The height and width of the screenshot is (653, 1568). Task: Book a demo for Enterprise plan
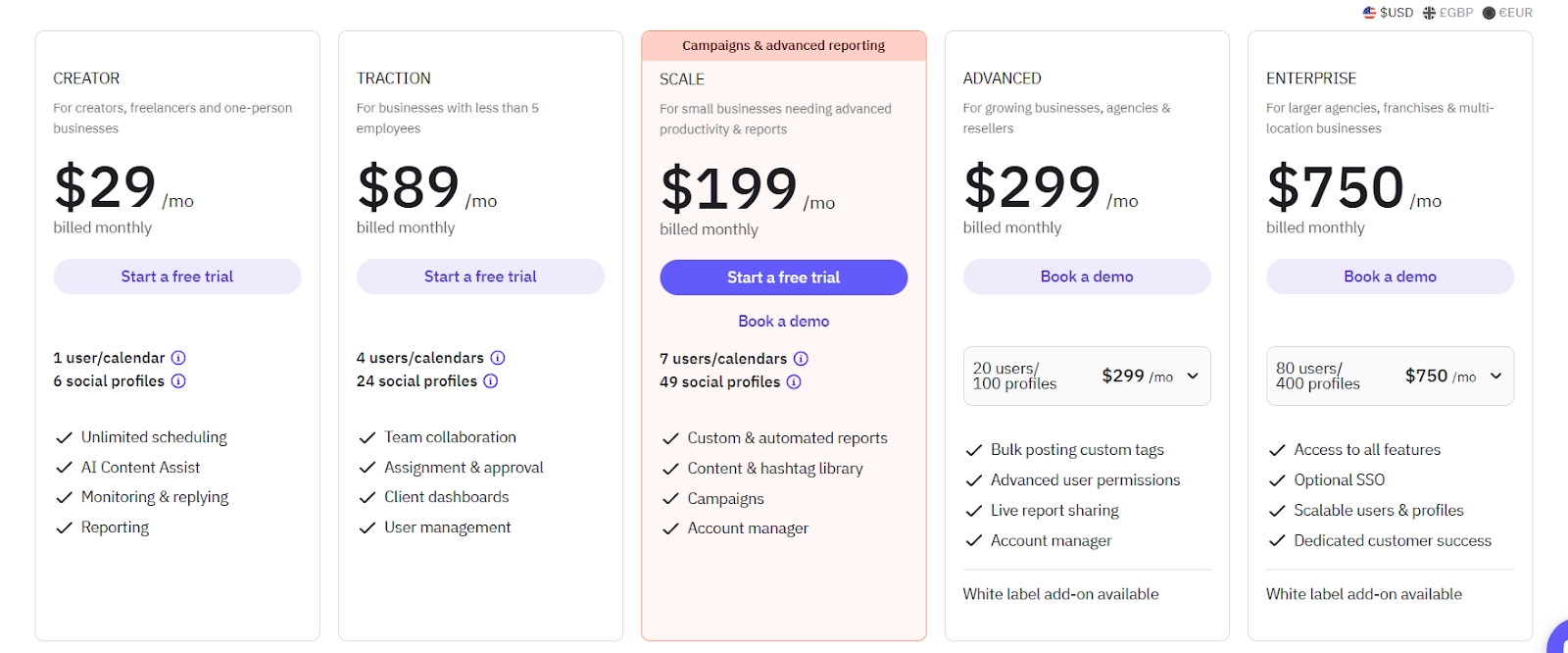click(x=1390, y=276)
